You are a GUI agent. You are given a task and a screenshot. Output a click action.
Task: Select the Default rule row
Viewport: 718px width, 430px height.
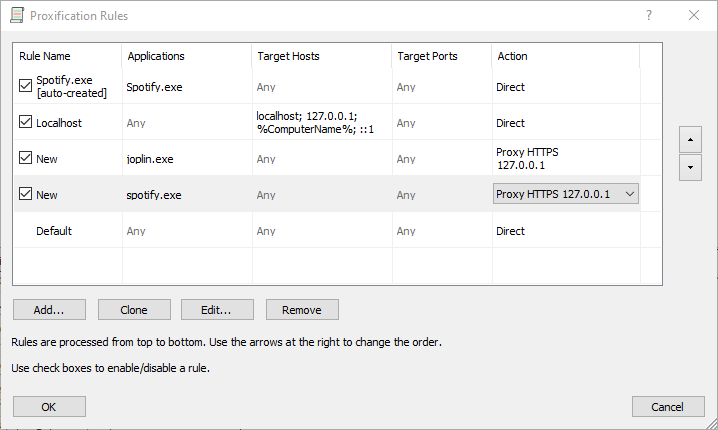[54, 231]
